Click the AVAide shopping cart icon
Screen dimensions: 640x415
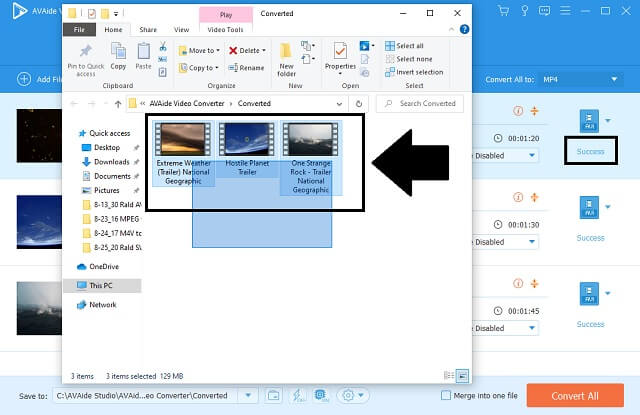[x=503, y=11]
